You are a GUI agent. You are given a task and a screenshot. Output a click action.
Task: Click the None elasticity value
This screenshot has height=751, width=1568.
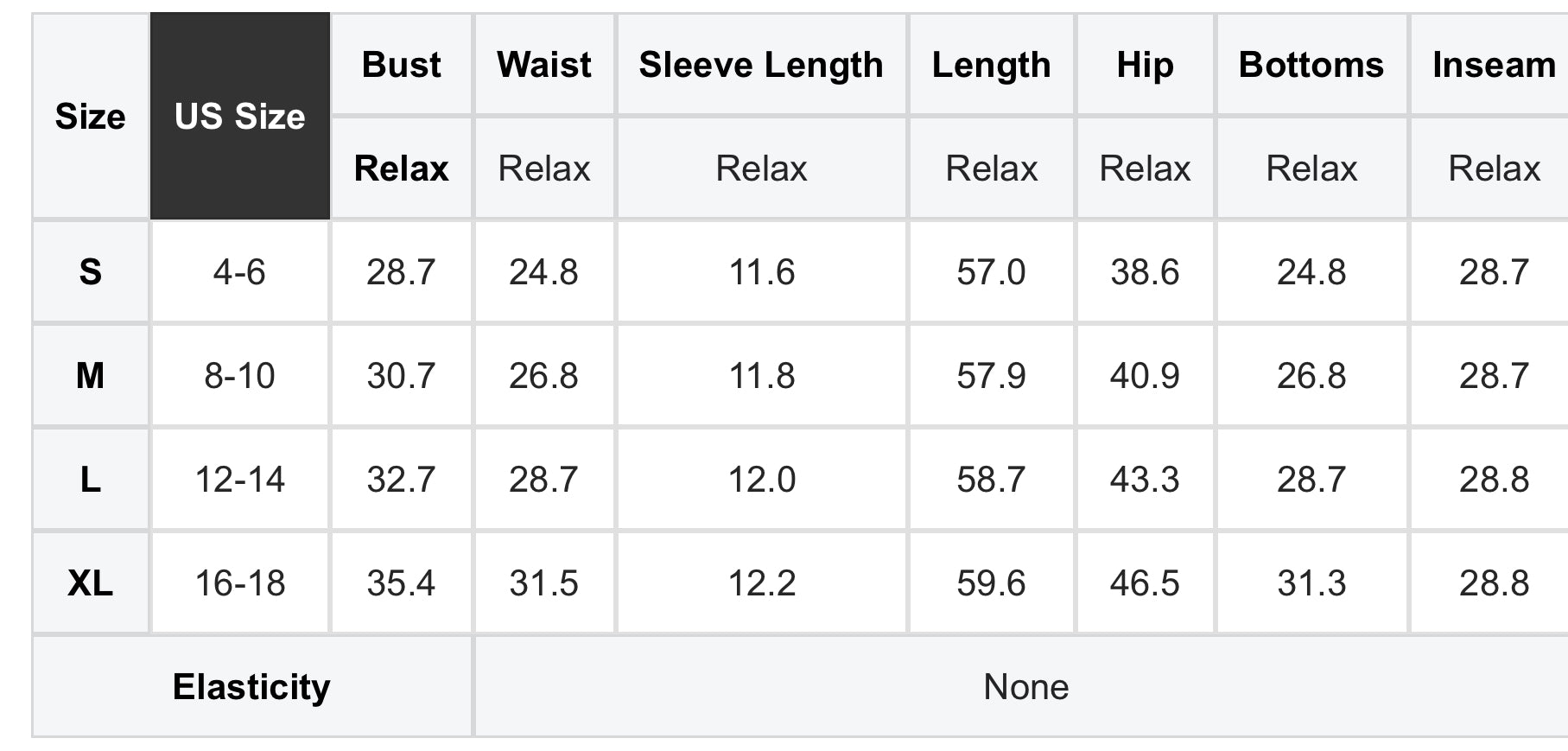[1025, 687]
